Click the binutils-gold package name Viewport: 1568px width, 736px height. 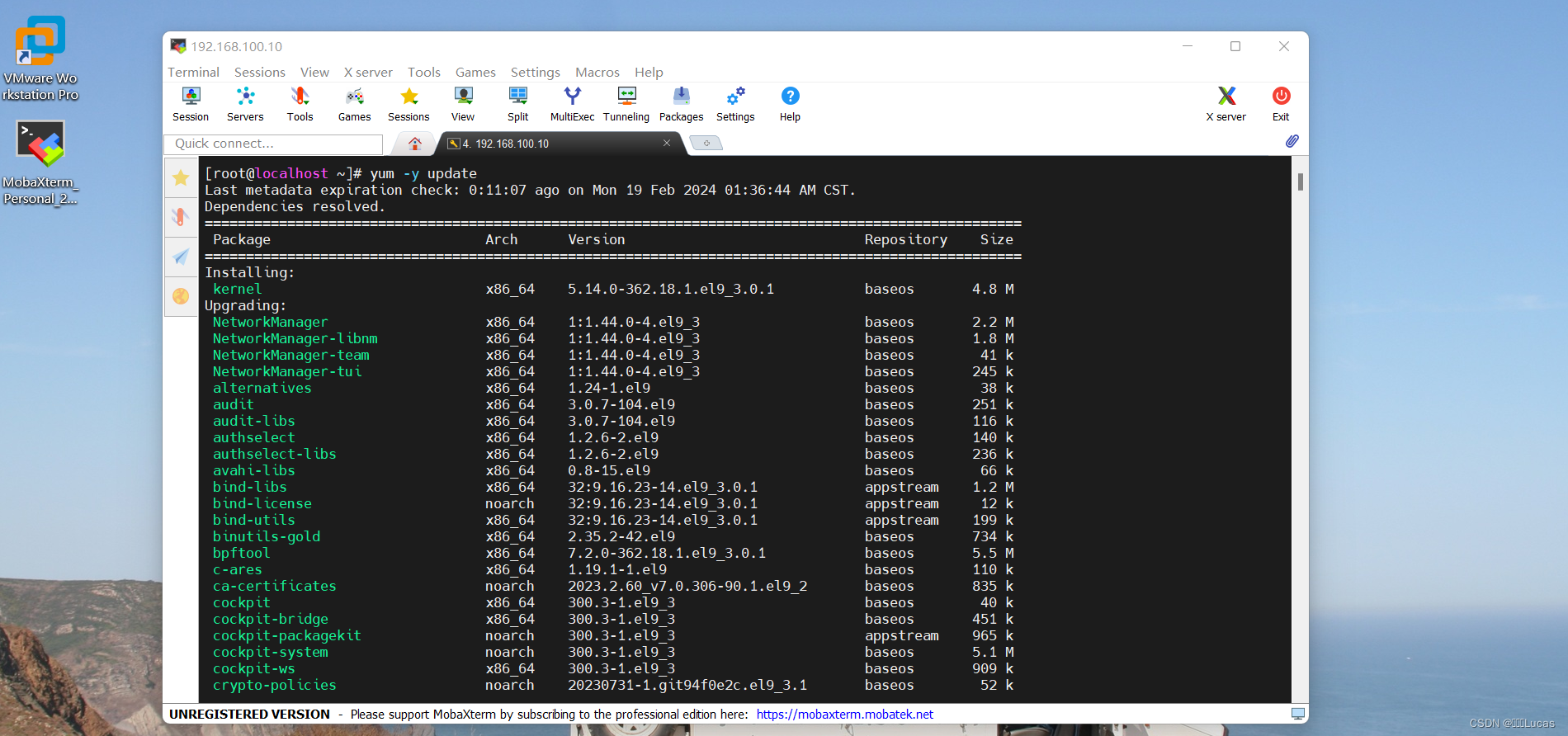[266, 536]
